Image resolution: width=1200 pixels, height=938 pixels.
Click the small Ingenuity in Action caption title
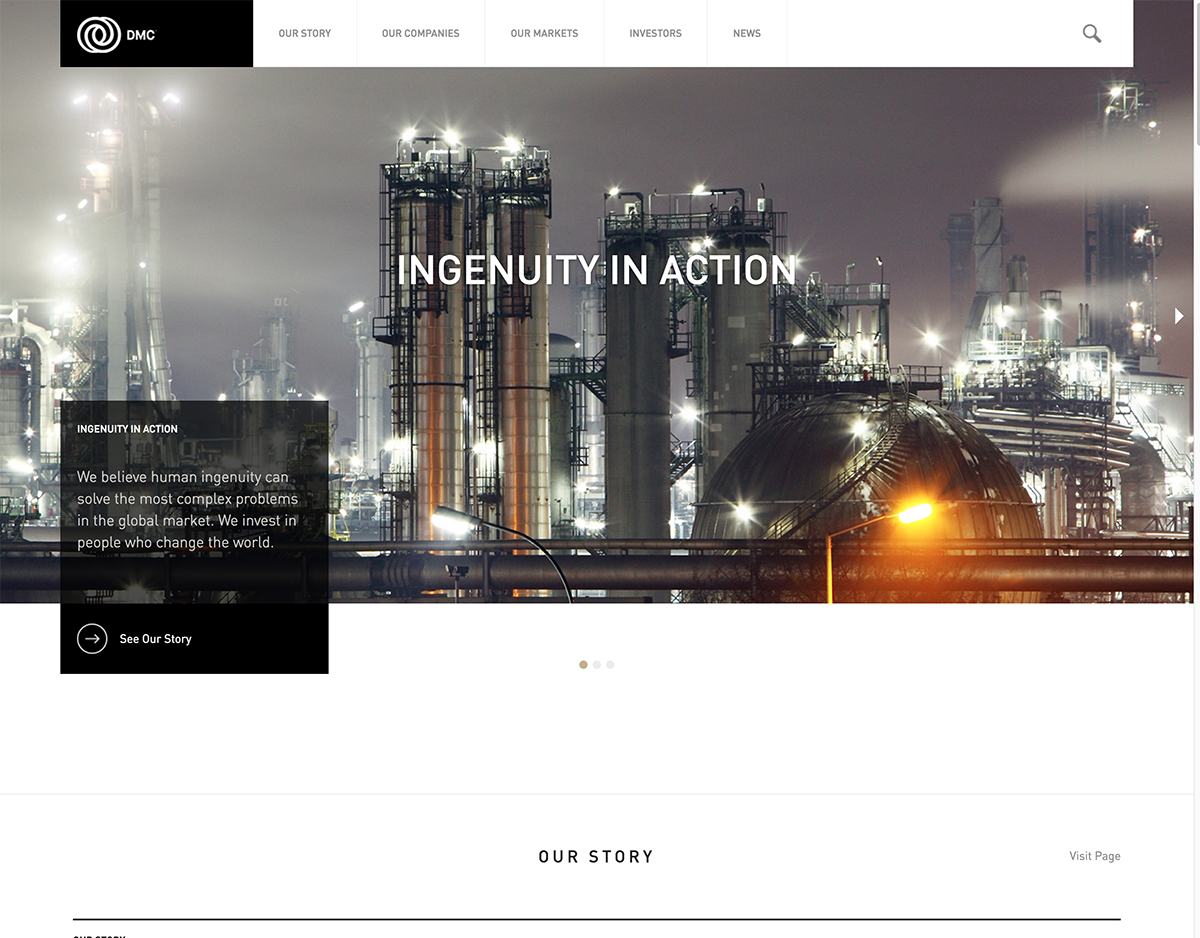127,429
